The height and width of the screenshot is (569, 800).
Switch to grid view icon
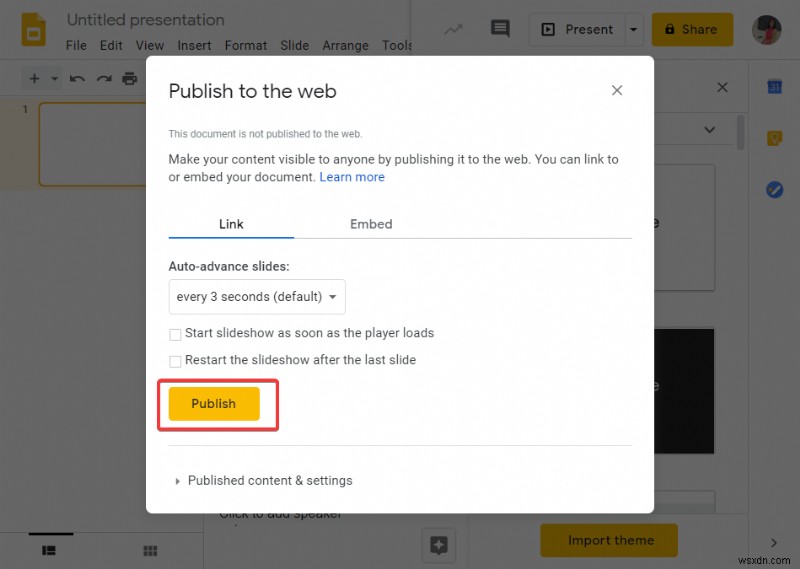[x=150, y=550]
